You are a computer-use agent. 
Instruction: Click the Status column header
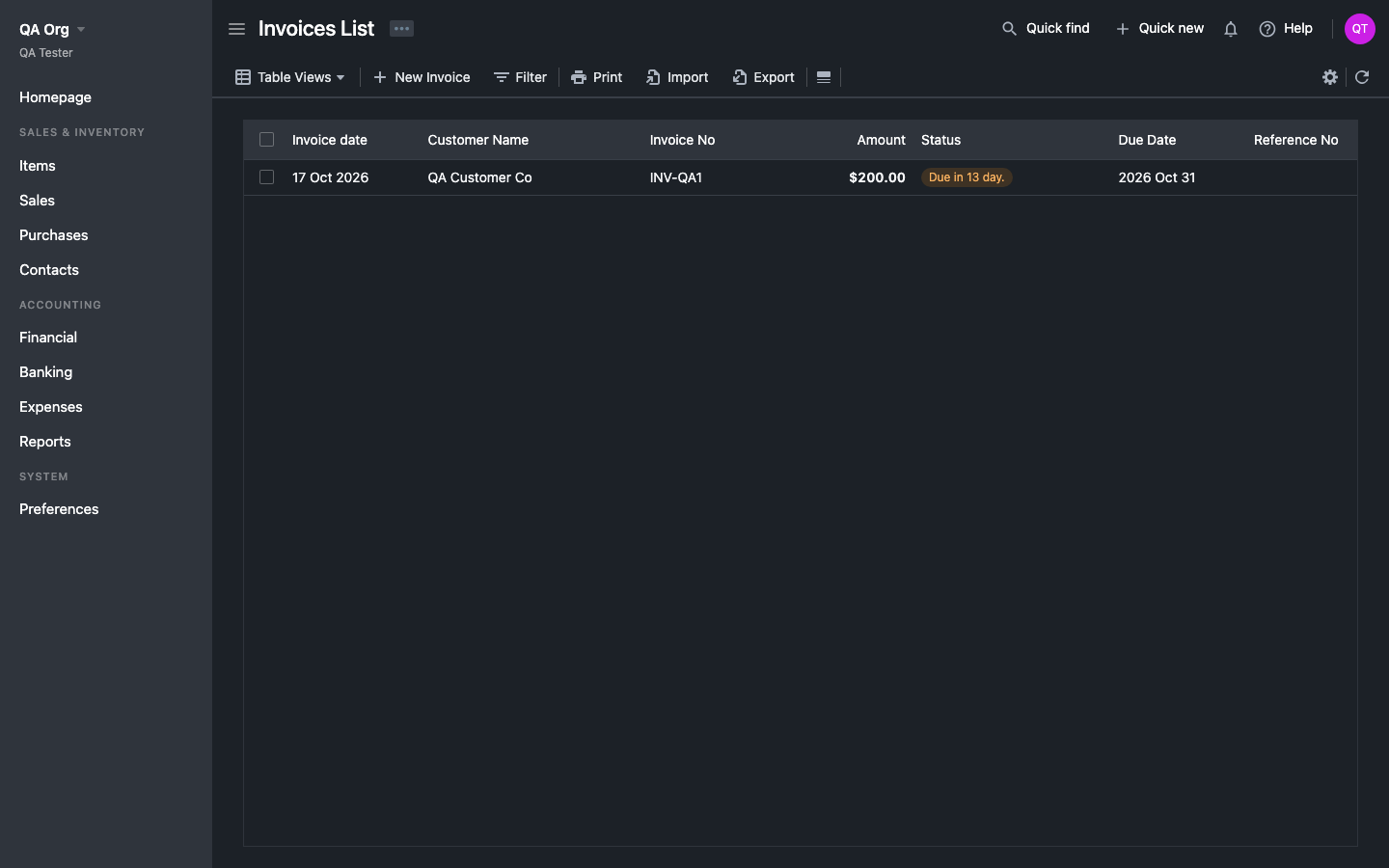tap(940, 140)
